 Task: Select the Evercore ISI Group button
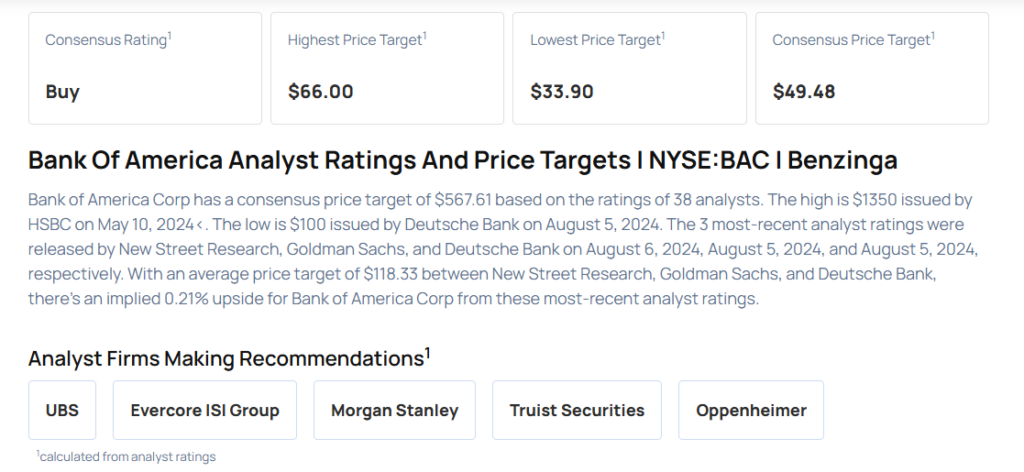(x=205, y=410)
